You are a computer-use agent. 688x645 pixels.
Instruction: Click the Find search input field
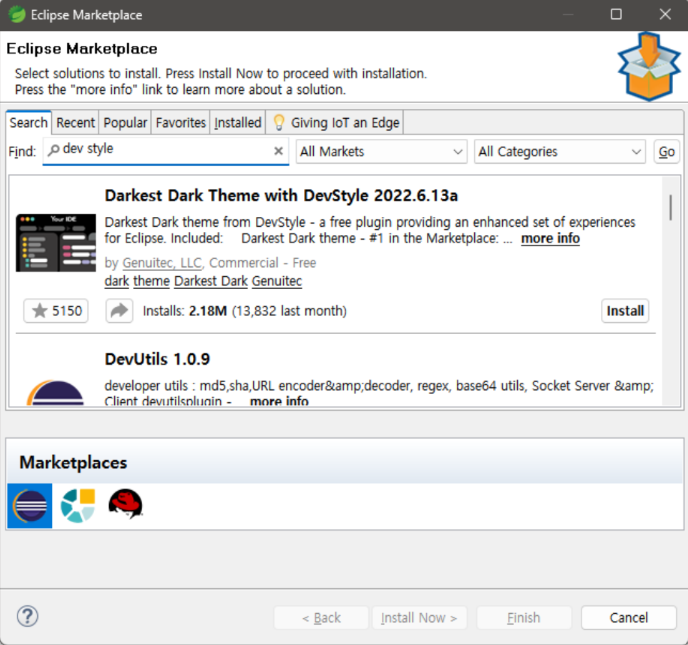(x=165, y=151)
